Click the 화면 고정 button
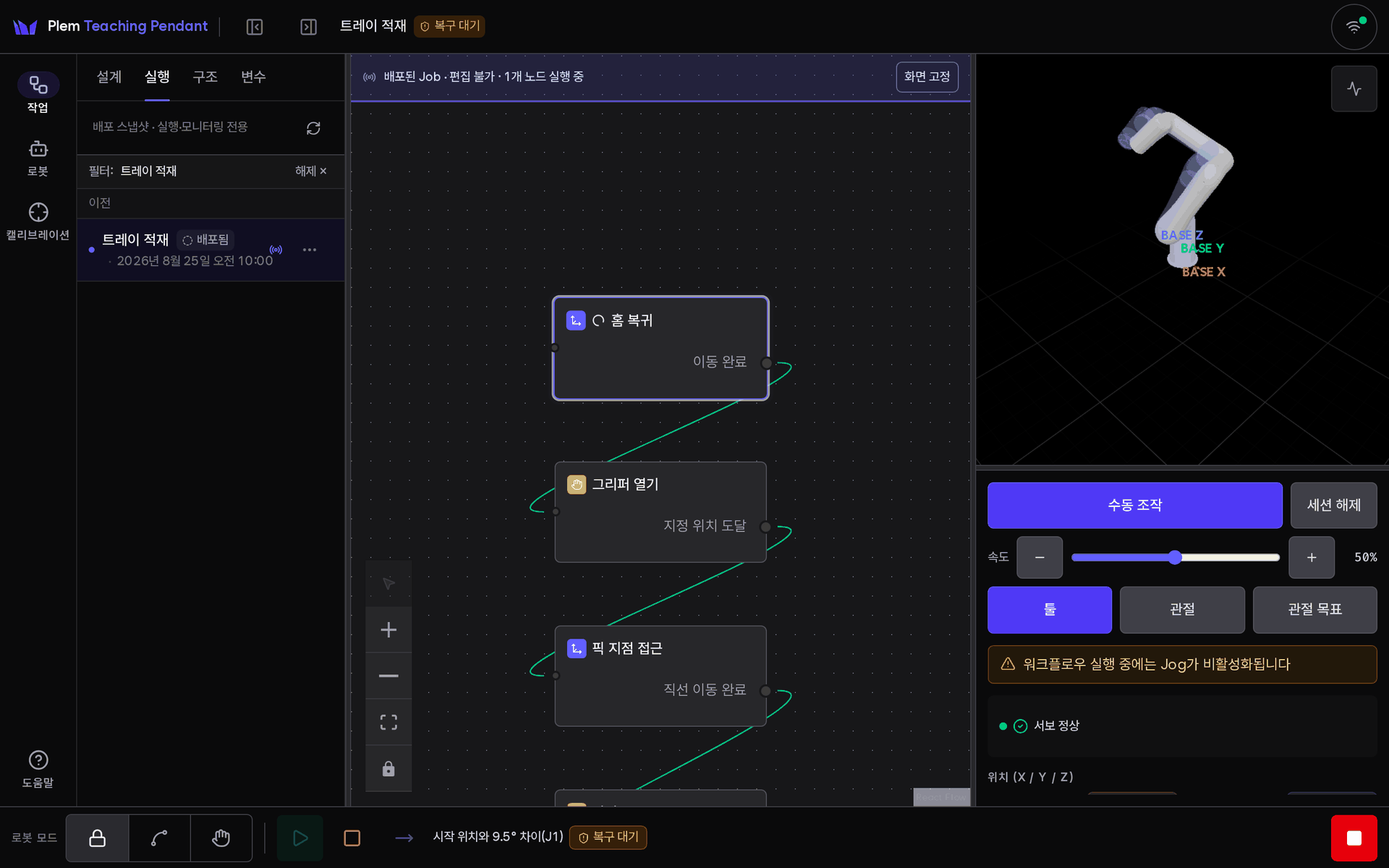The width and height of the screenshot is (1389, 868). 927,77
